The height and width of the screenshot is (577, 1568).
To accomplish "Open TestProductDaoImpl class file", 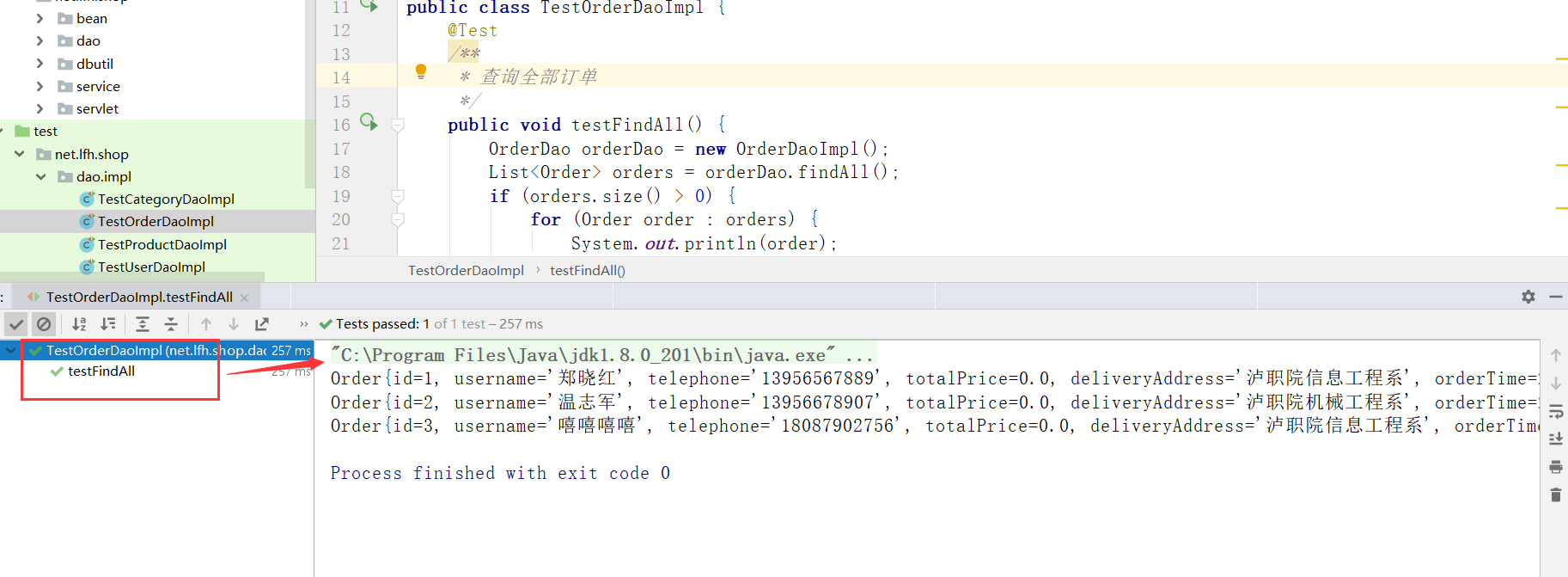I will 162,244.
